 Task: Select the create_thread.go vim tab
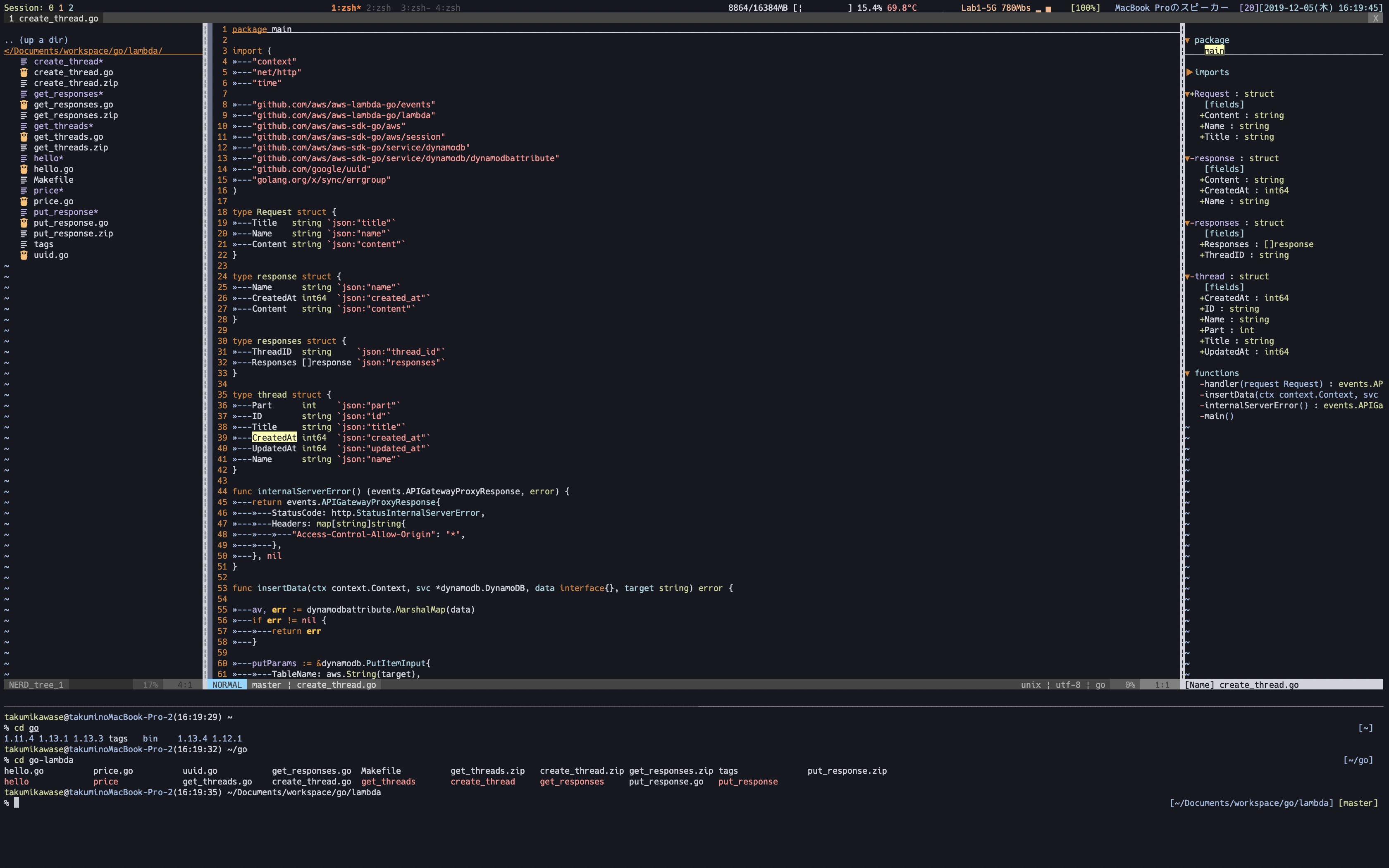(53, 18)
